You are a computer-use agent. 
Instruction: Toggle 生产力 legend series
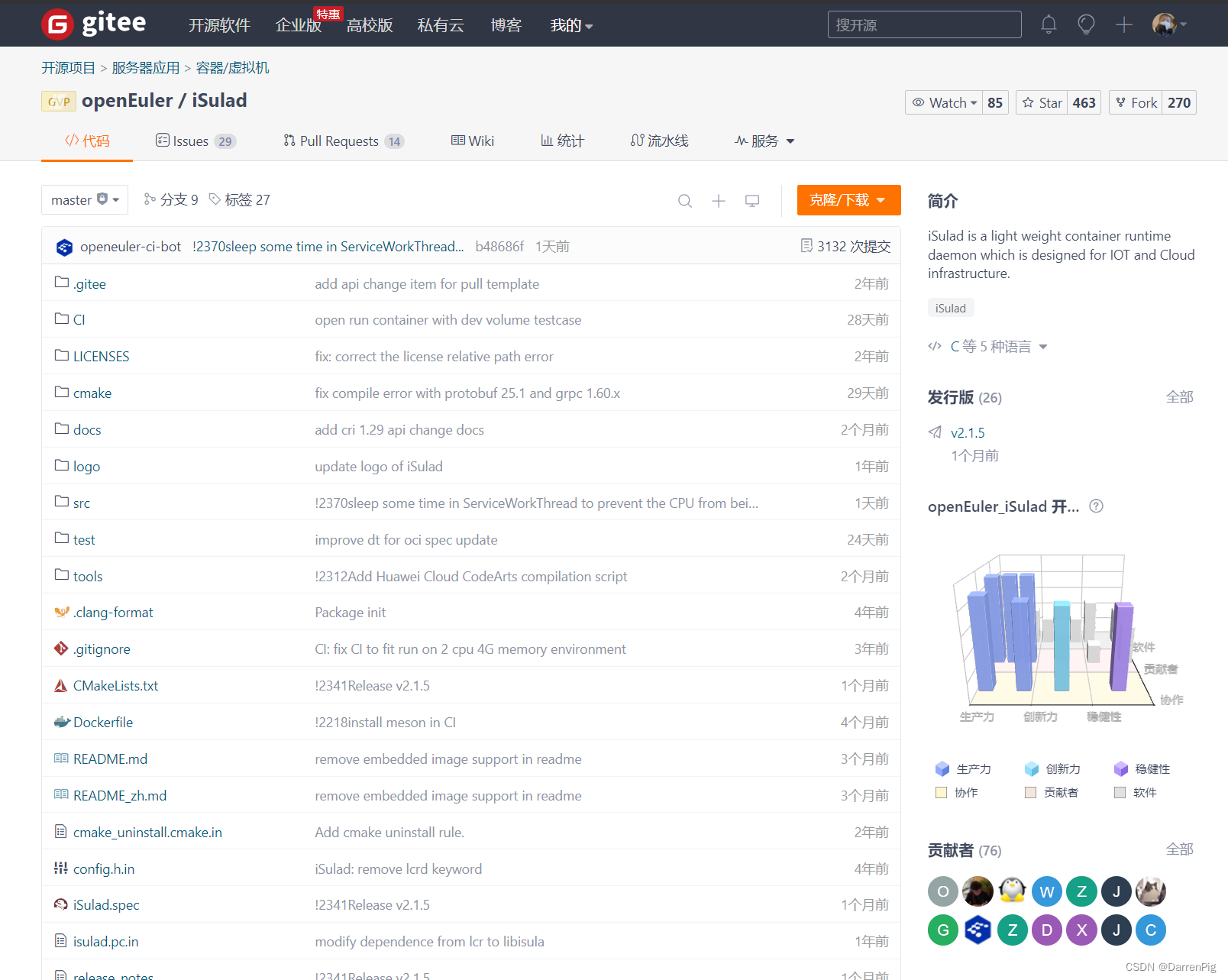[962, 768]
